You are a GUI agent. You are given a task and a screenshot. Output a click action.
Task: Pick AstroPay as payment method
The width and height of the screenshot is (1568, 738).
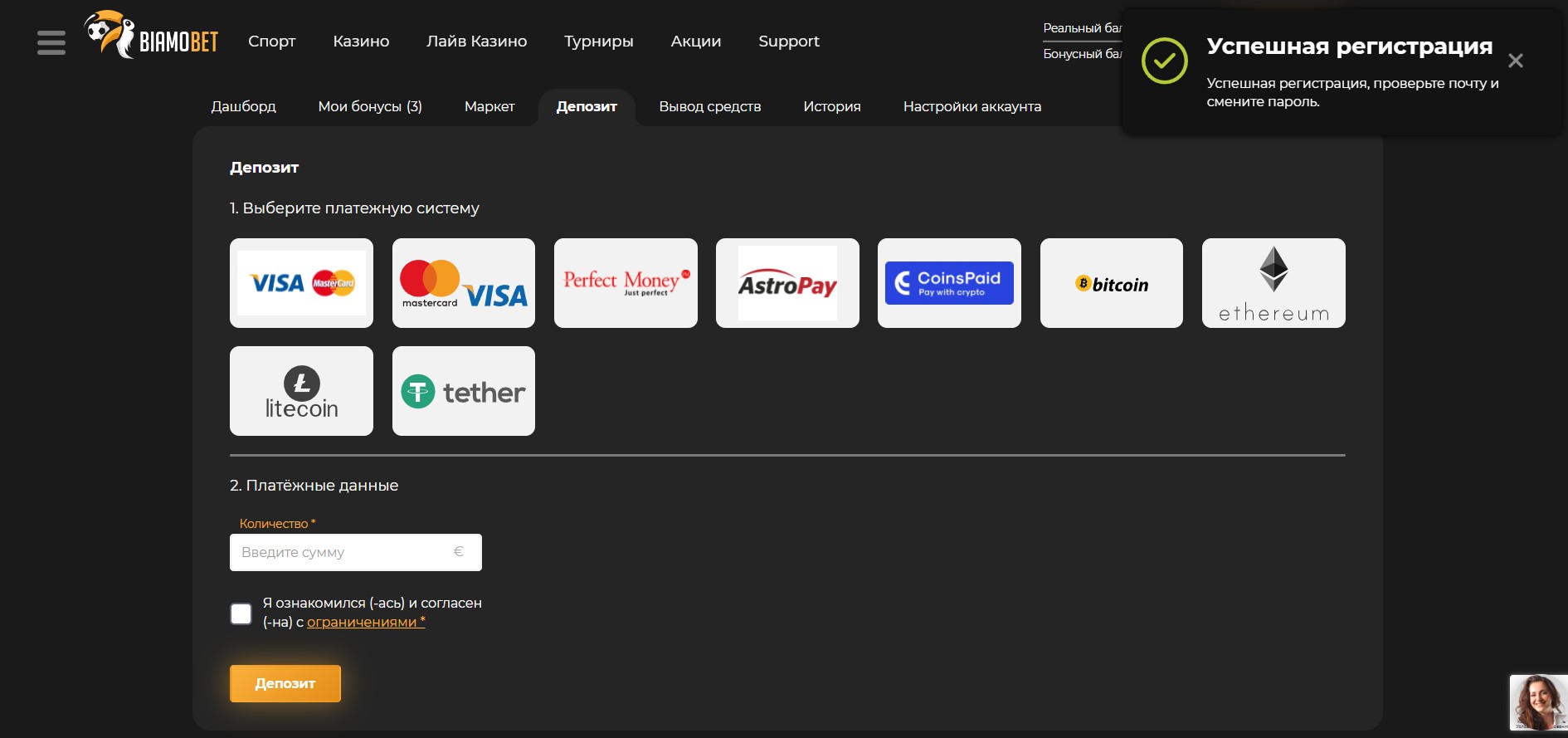(787, 283)
